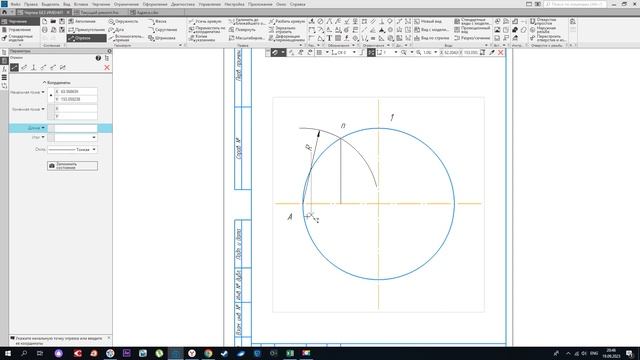Open the Оформление menu
Image resolution: width=640 pixels, height=360 pixels.
click(155, 4)
